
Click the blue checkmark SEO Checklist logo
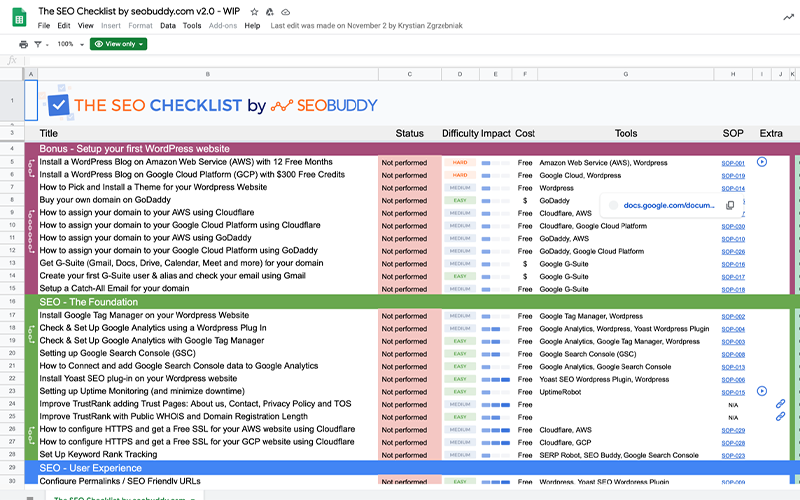(x=58, y=105)
